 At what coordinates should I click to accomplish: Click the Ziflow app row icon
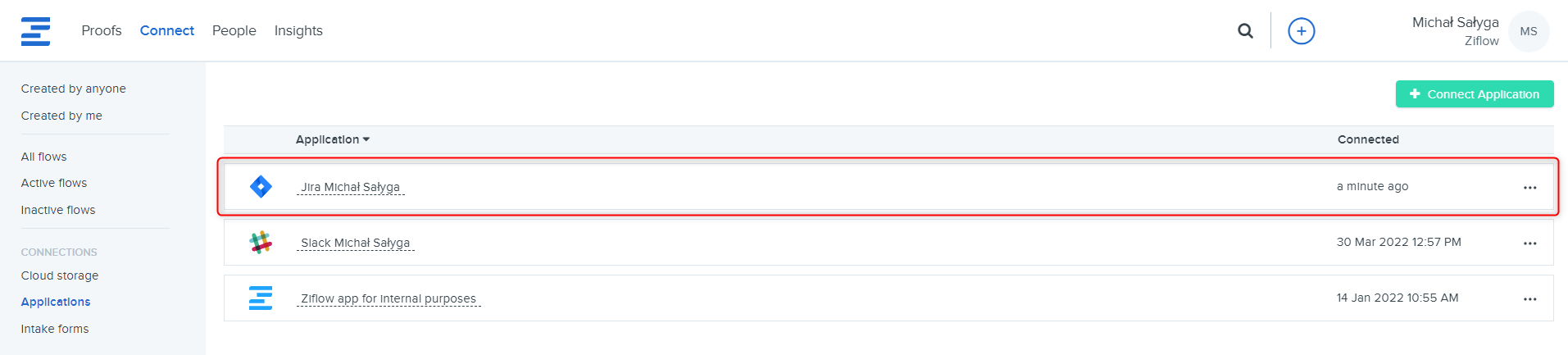click(261, 298)
